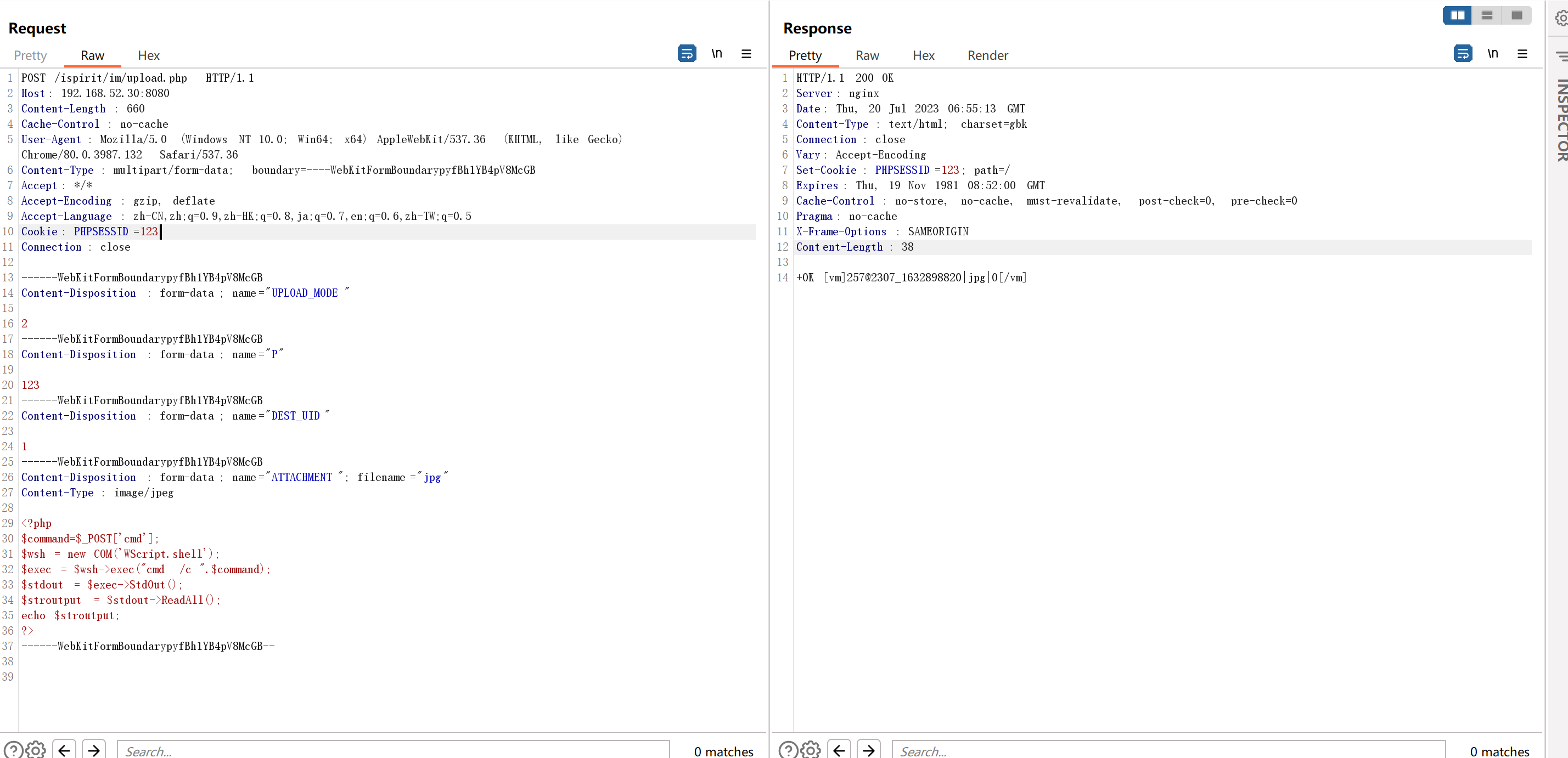
Task: Expand the INSPECTOR side panel
Action: (1562, 120)
